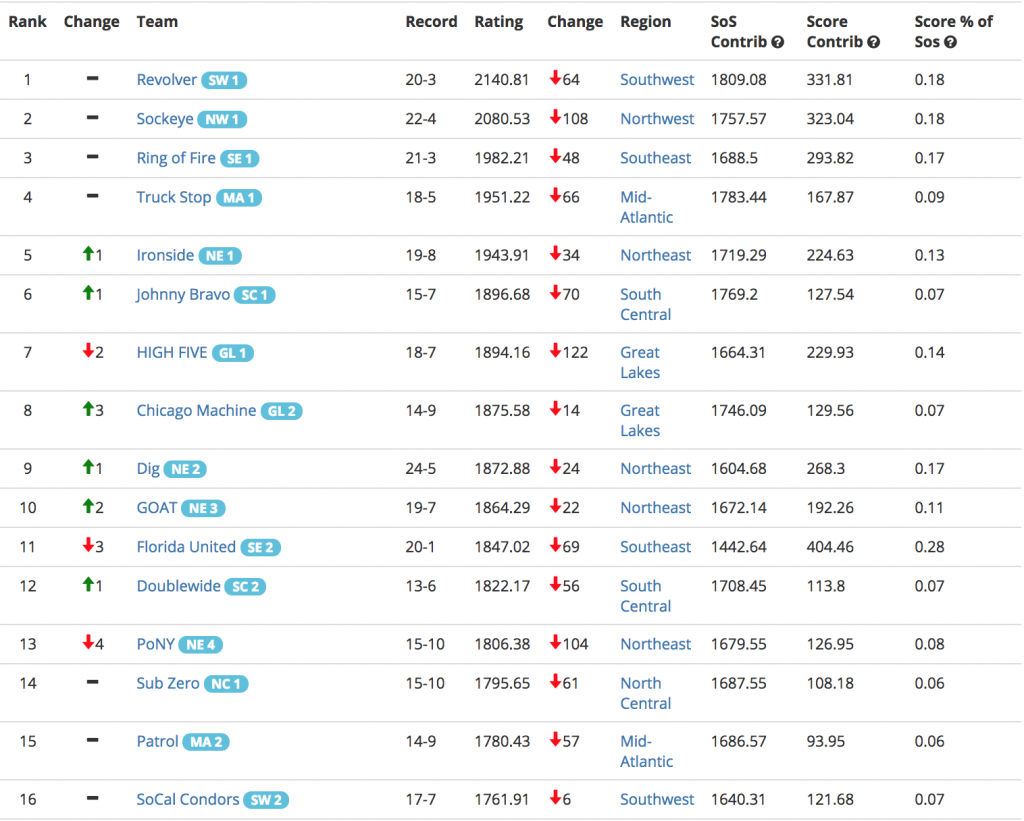Click help icon beside SoS Contrib header

[x=778, y=42]
